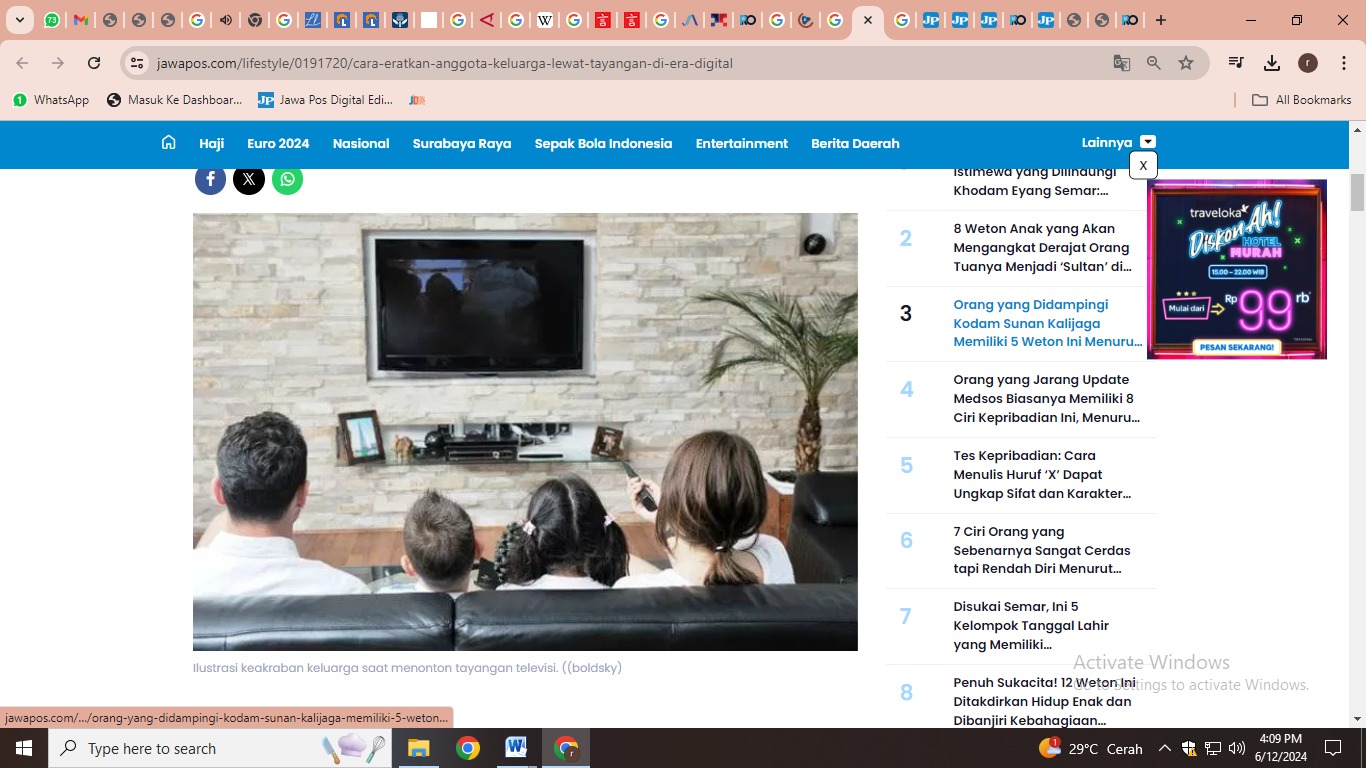
Task: Open the Berita Daerah section
Action: click(855, 143)
